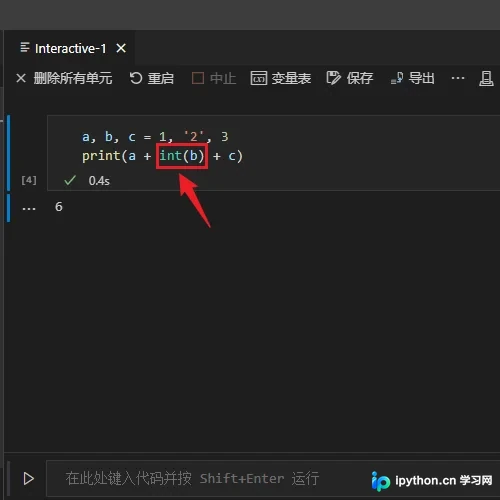This screenshot has width=500, height=500.
Task: Click the Interactive-1 tab file icon
Action: point(25,48)
